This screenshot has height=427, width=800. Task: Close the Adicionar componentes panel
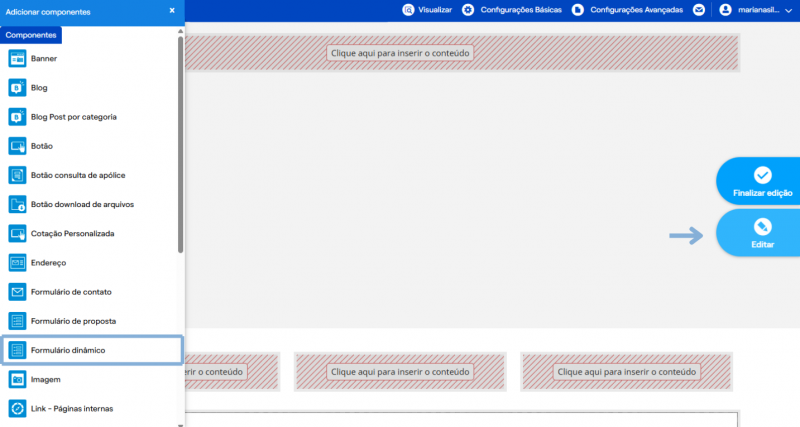pos(172,10)
